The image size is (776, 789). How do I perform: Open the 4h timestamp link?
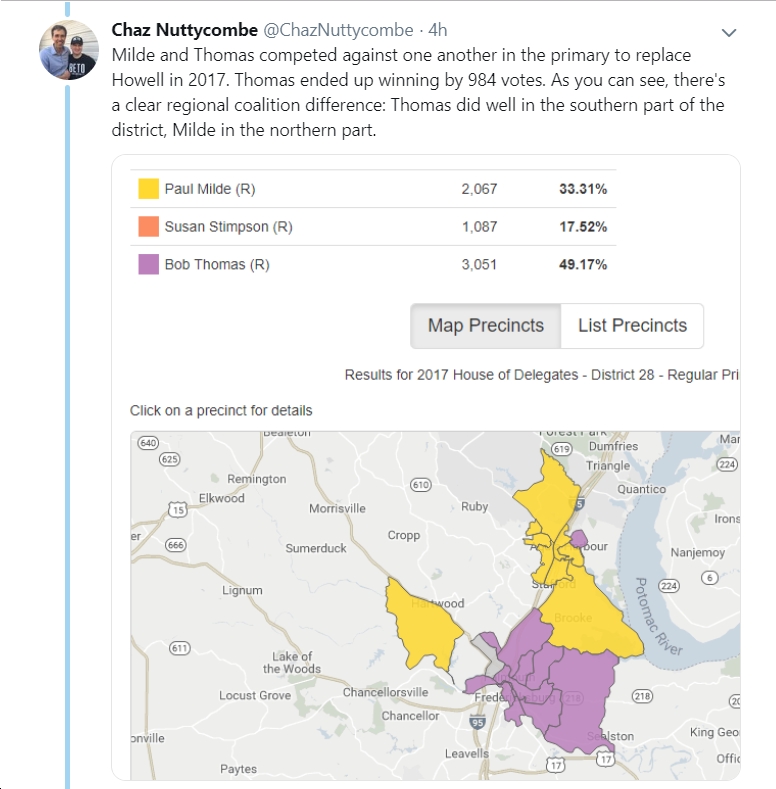coord(437,30)
